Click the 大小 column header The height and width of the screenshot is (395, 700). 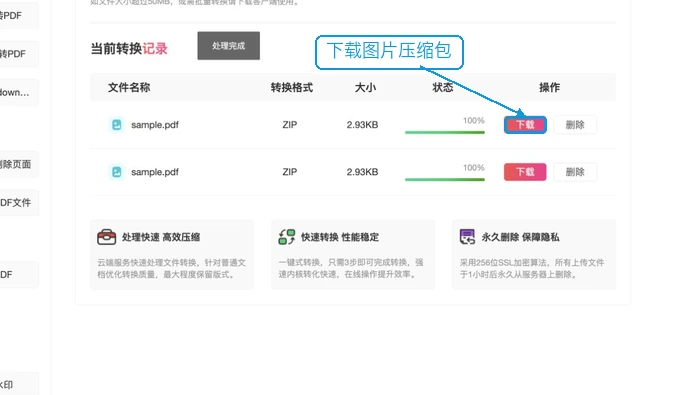point(365,87)
